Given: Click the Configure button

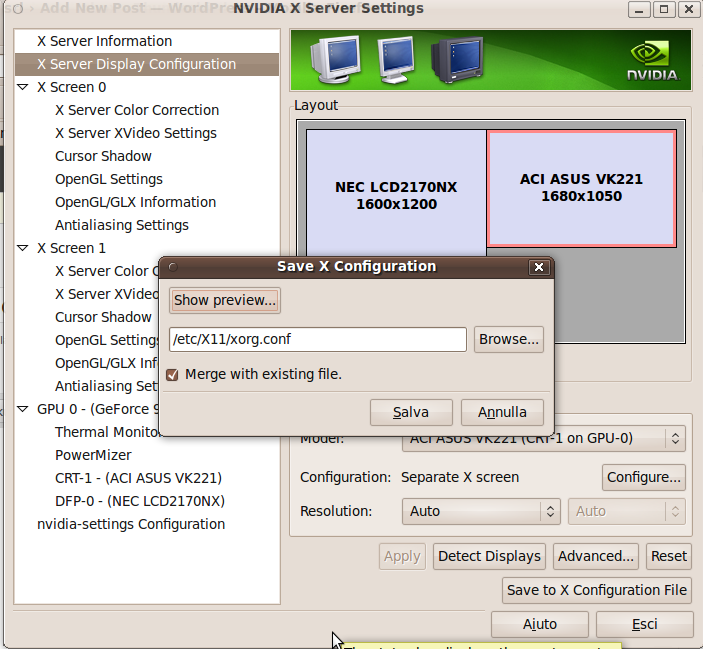Looking at the screenshot, I should click(x=644, y=477).
